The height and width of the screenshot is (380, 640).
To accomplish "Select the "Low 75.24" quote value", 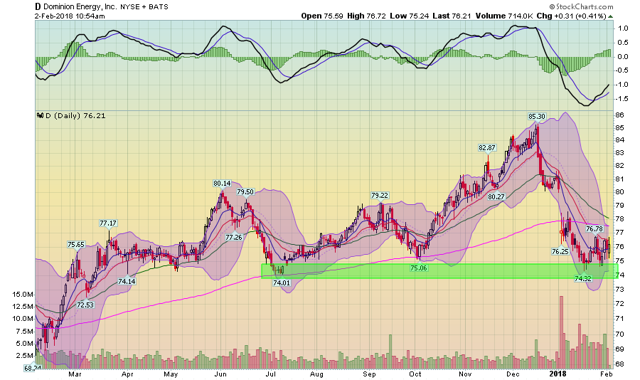I will (x=409, y=16).
